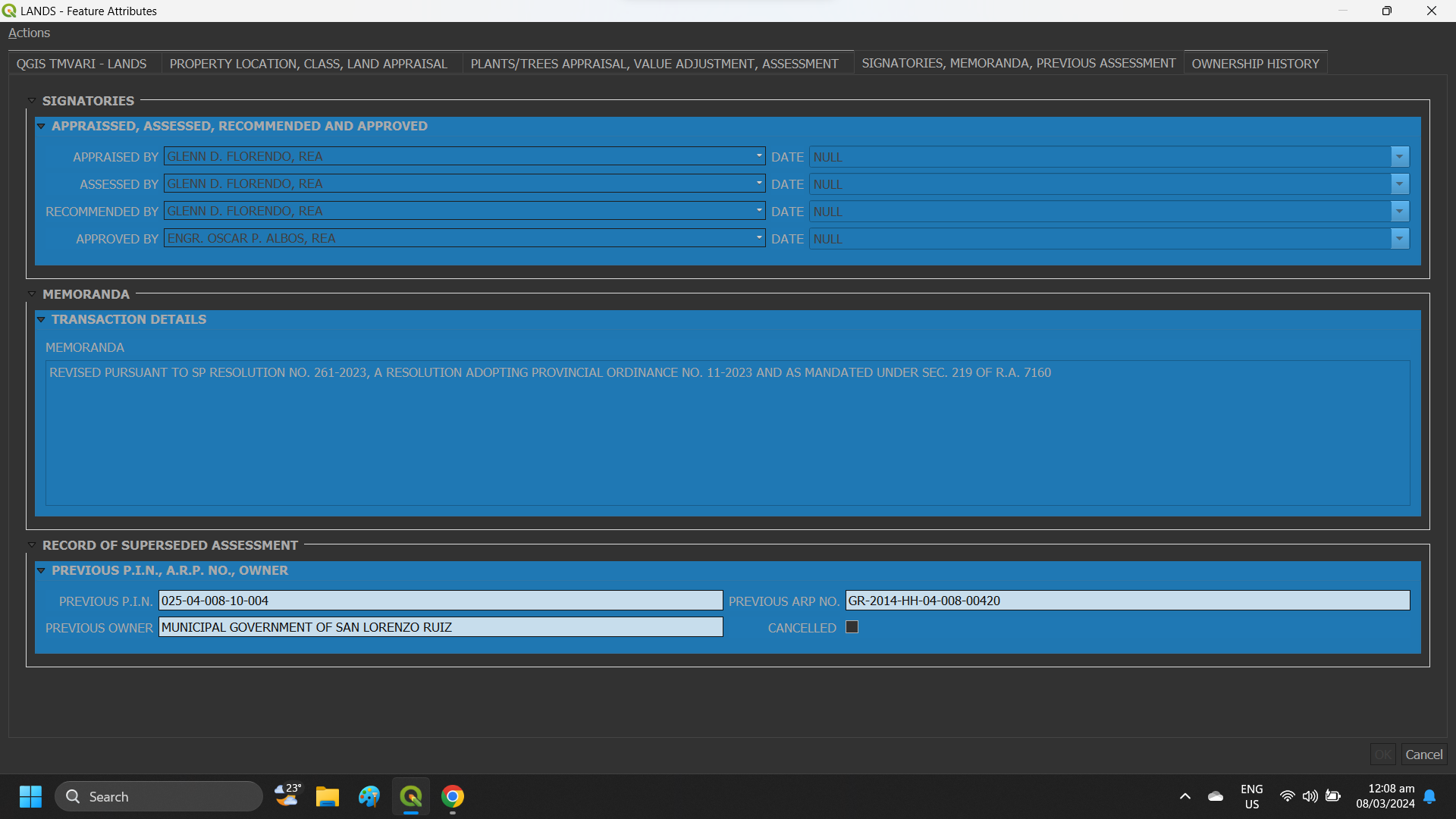Collapse the SIGNATORIES section
This screenshot has height=819, width=1456.
point(32,101)
